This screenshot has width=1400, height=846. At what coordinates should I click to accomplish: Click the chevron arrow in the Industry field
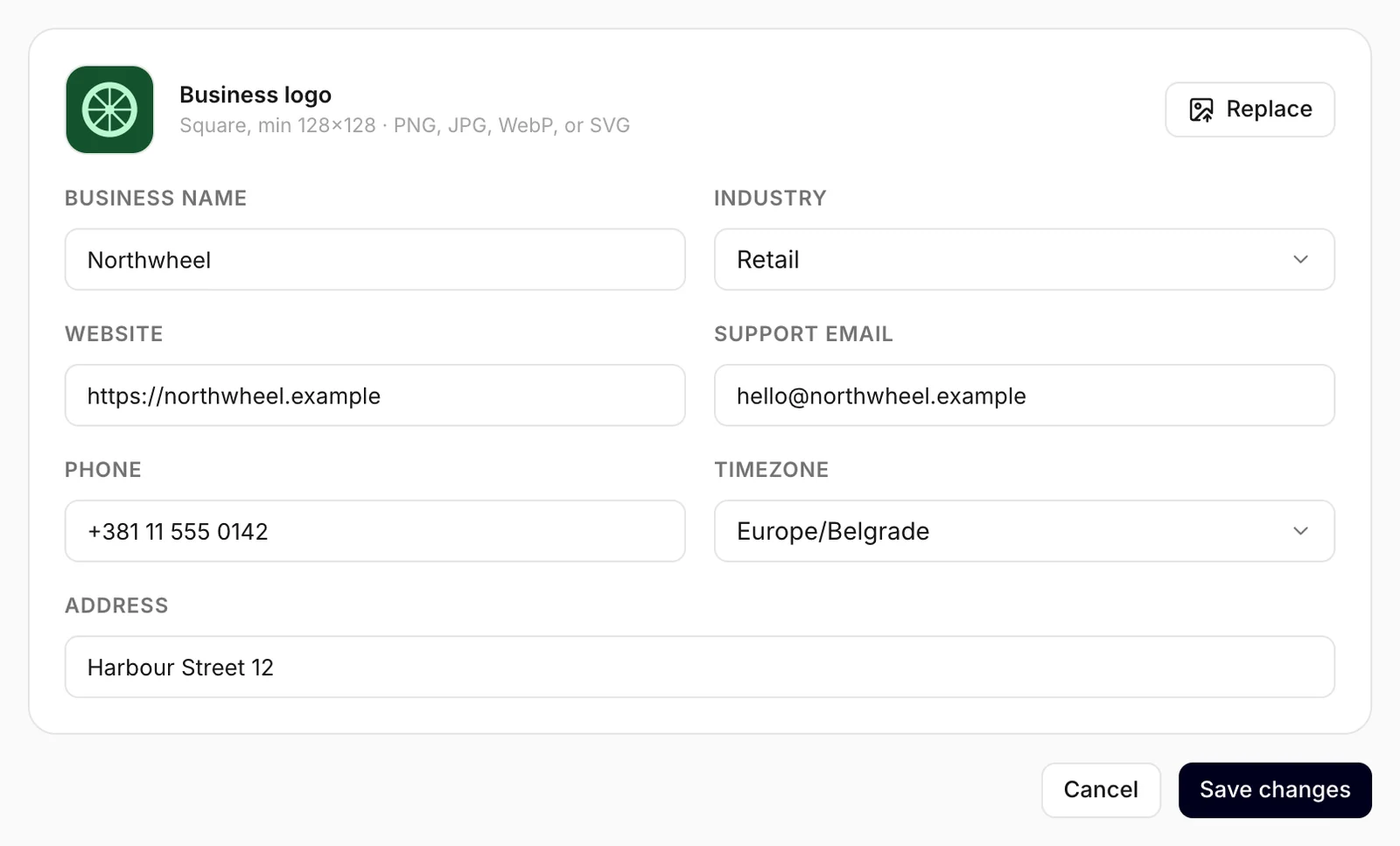pos(1300,260)
